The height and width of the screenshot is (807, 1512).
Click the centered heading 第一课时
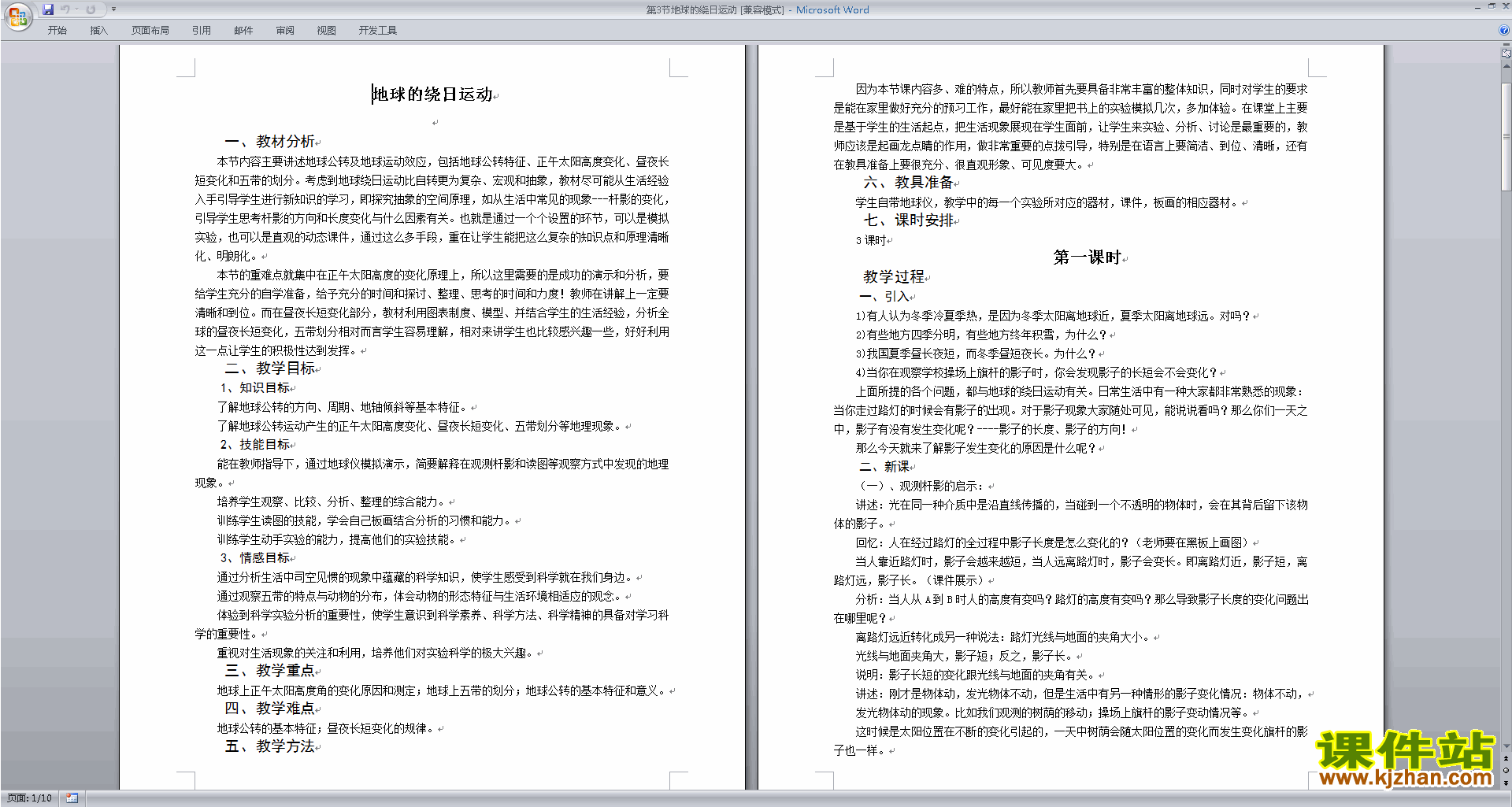tap(1088, 257)
